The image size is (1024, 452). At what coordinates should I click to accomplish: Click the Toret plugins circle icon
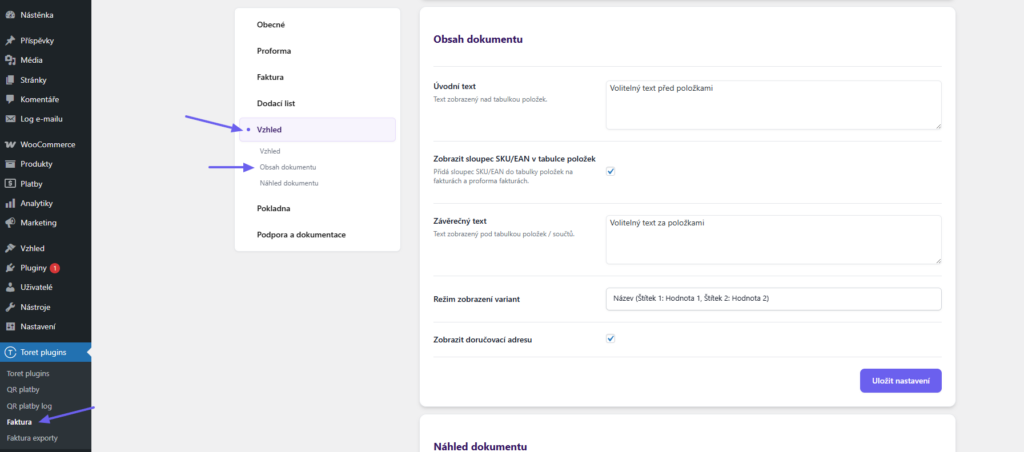[10, 353]
